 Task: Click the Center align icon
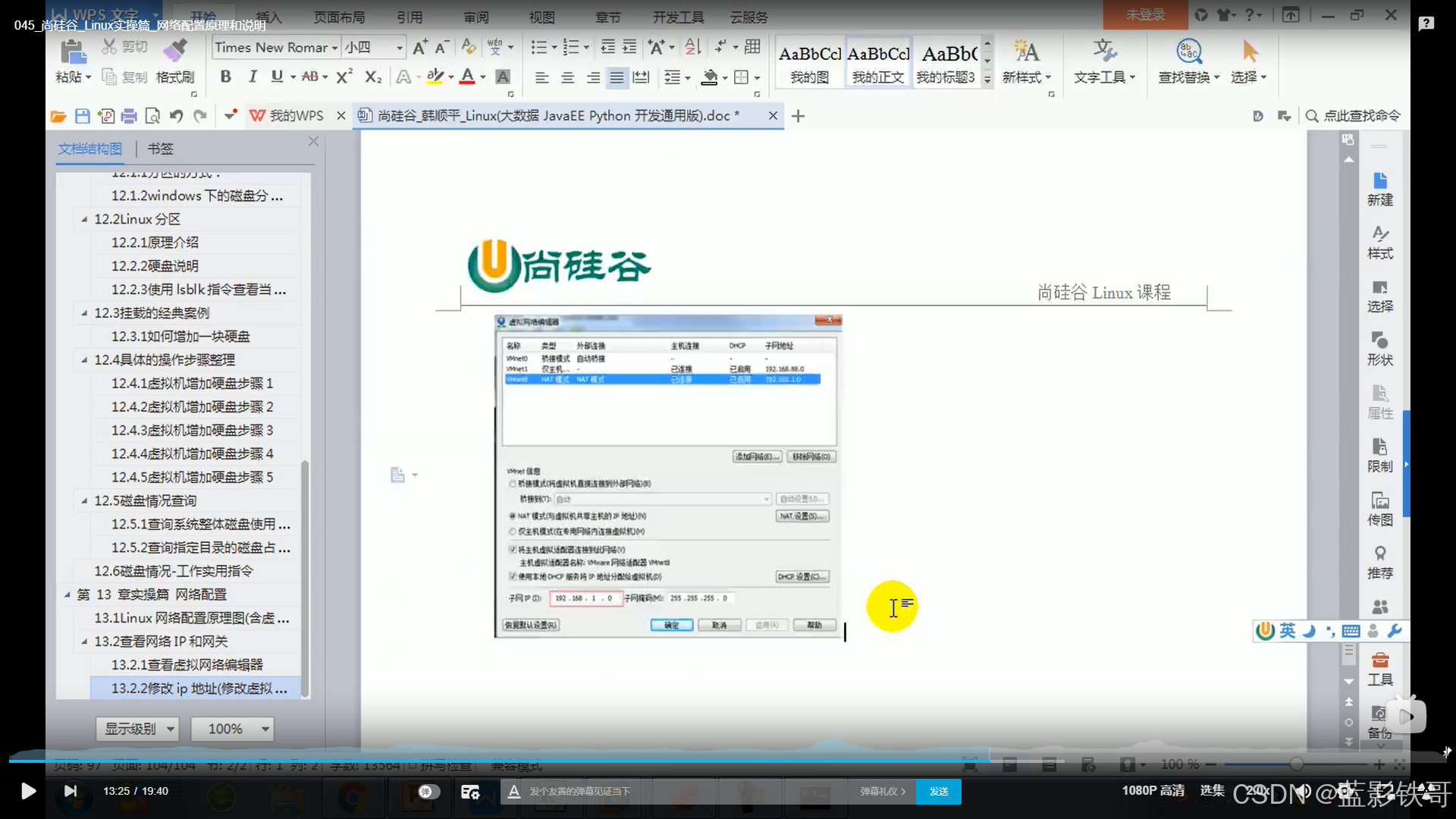[567, 77]
